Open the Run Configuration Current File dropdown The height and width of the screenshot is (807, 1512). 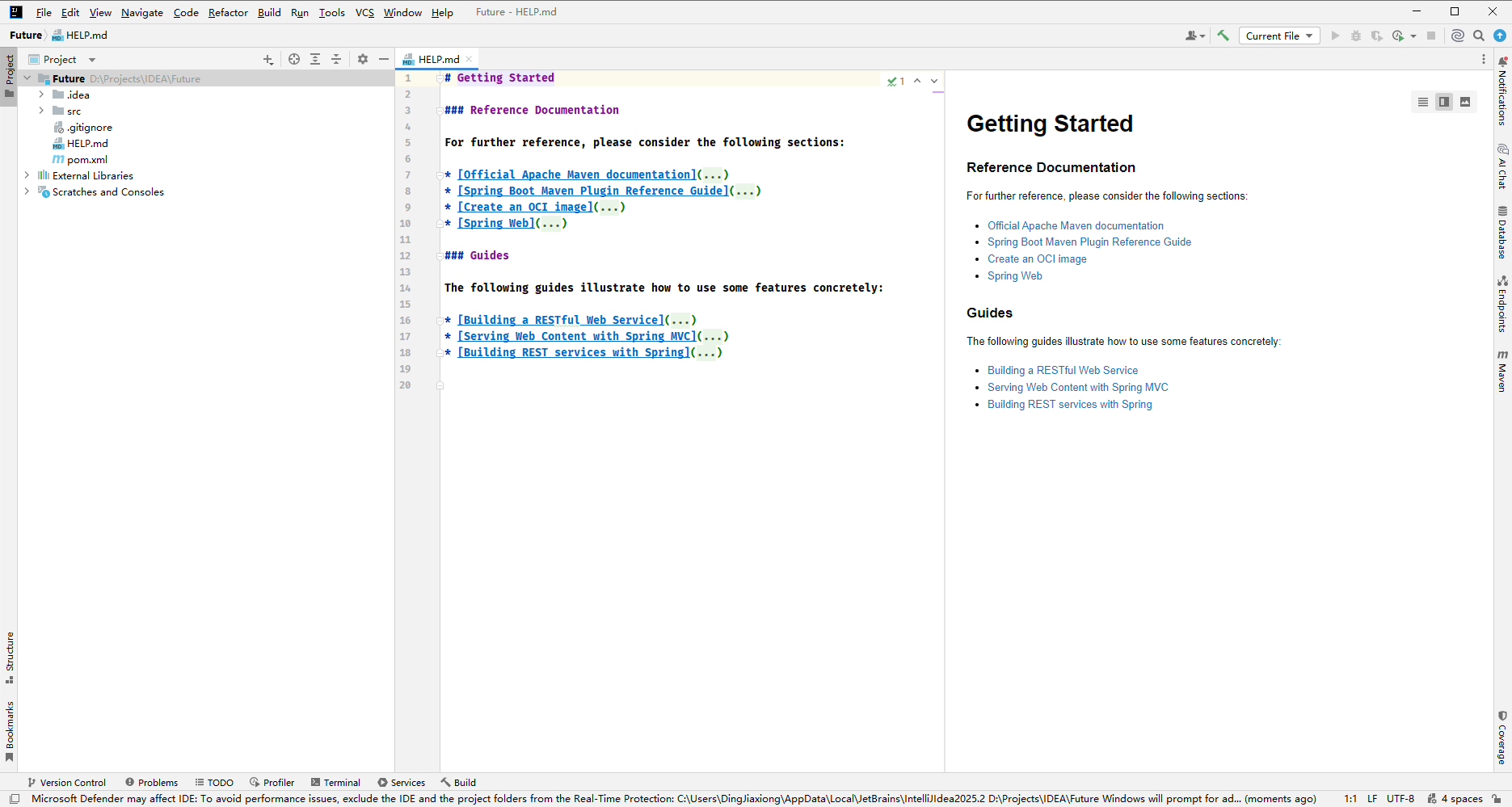1278,36
